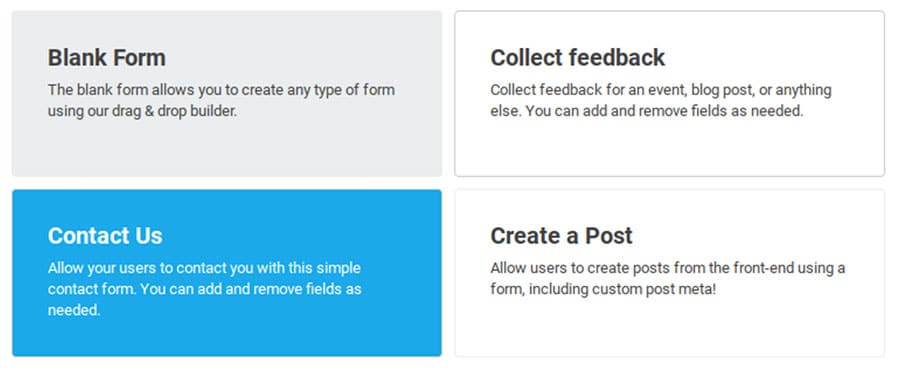900x377 pixels.
Task: Click the "Blank Form" heading
Action: [x=107, y=57]
